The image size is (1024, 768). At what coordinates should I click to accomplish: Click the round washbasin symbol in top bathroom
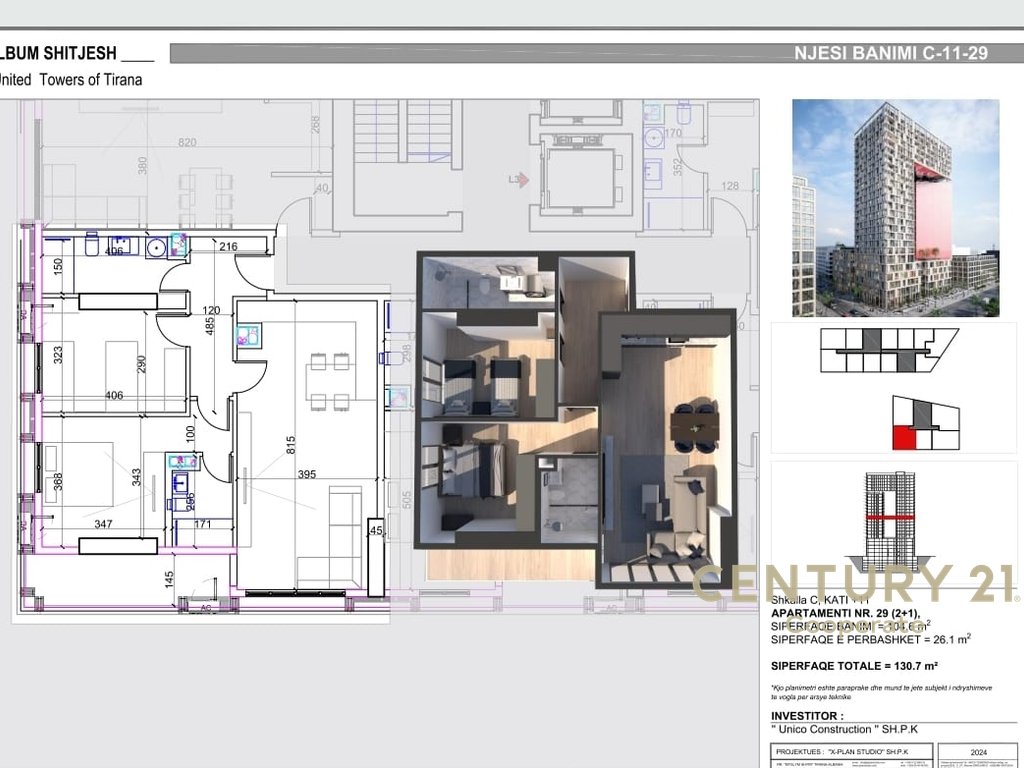tap(157, 246)
